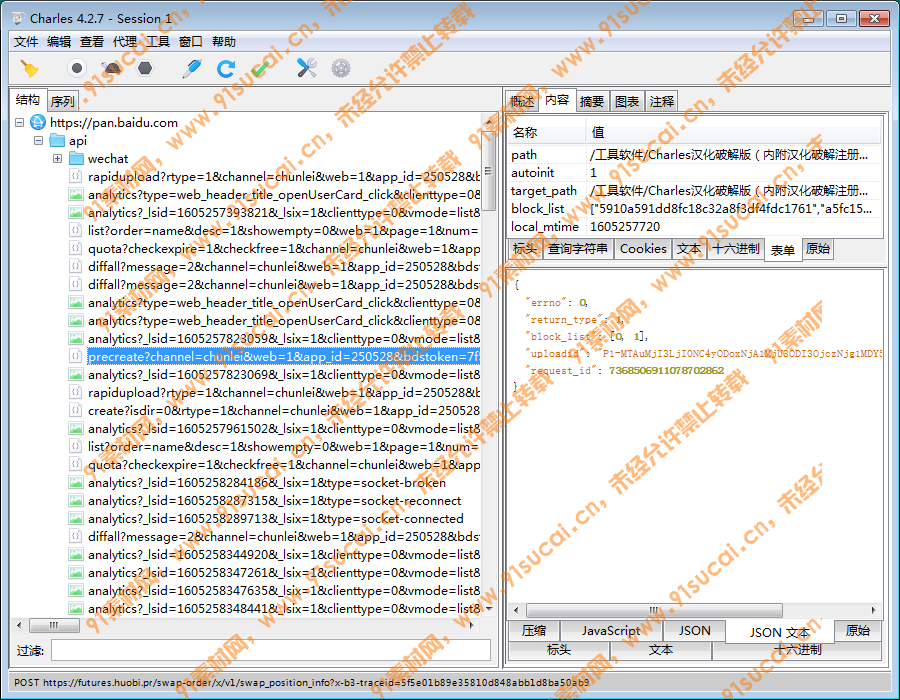Toggle hexagon breakpoints icon

point(145,68)
